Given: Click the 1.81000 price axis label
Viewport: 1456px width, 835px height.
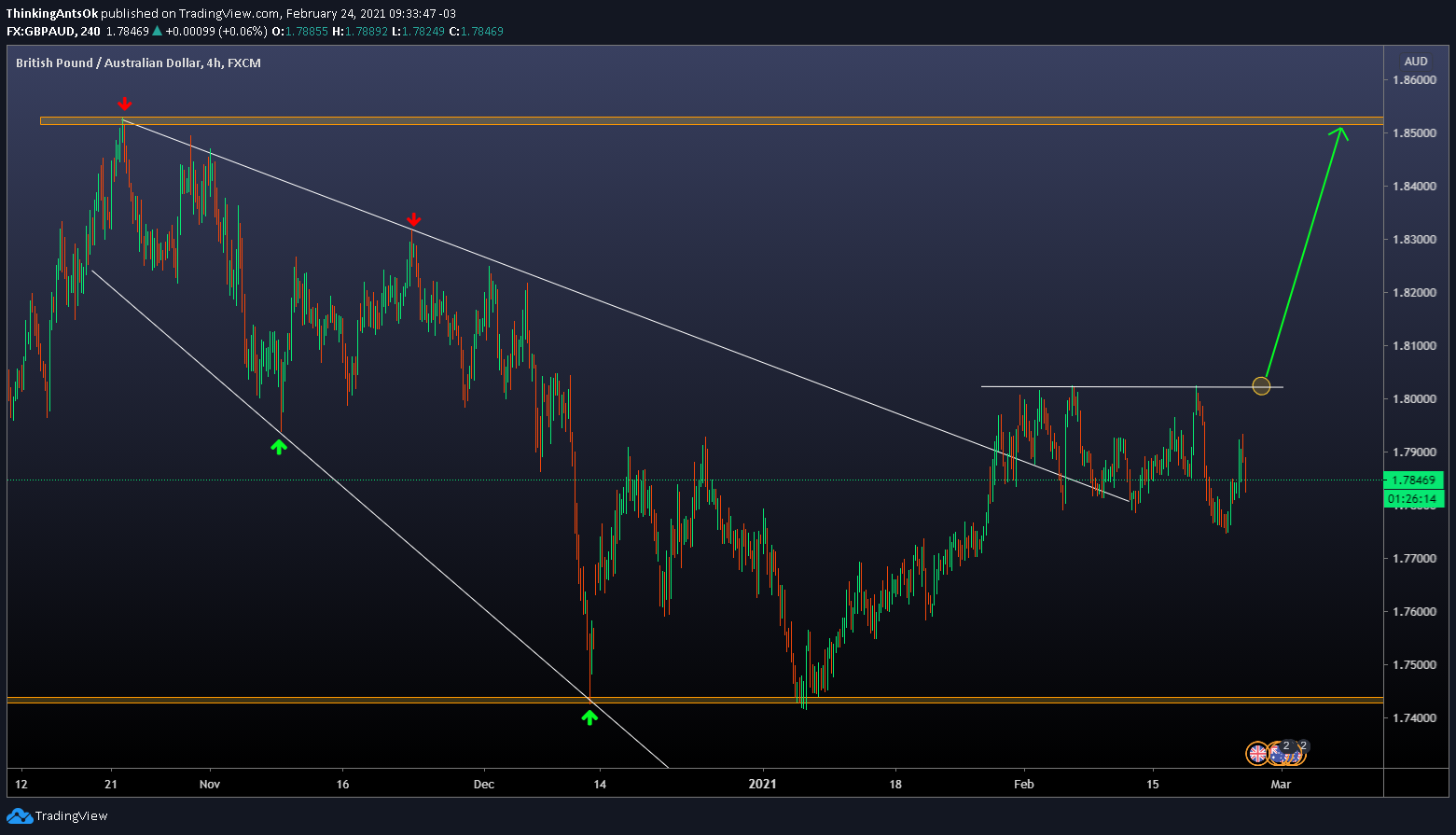Looking at the screenshot, I should click(1414, 346).
